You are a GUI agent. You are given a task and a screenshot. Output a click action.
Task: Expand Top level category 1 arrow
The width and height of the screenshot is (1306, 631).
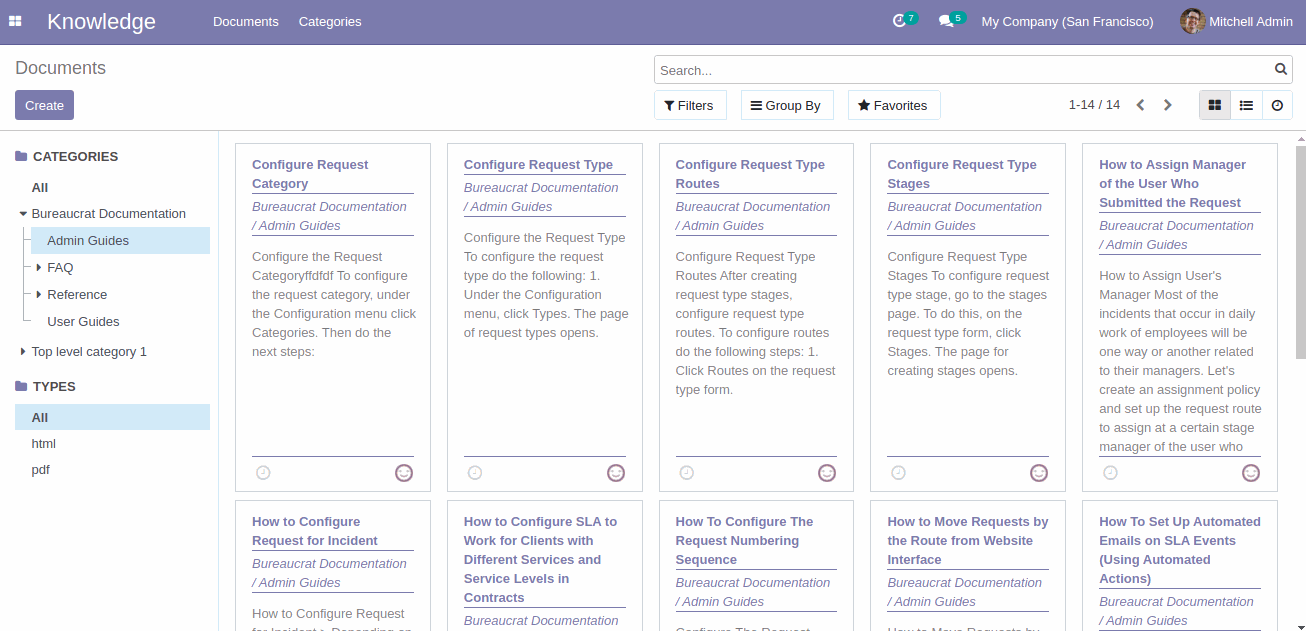pyautogui.click(x=23, y=352)
